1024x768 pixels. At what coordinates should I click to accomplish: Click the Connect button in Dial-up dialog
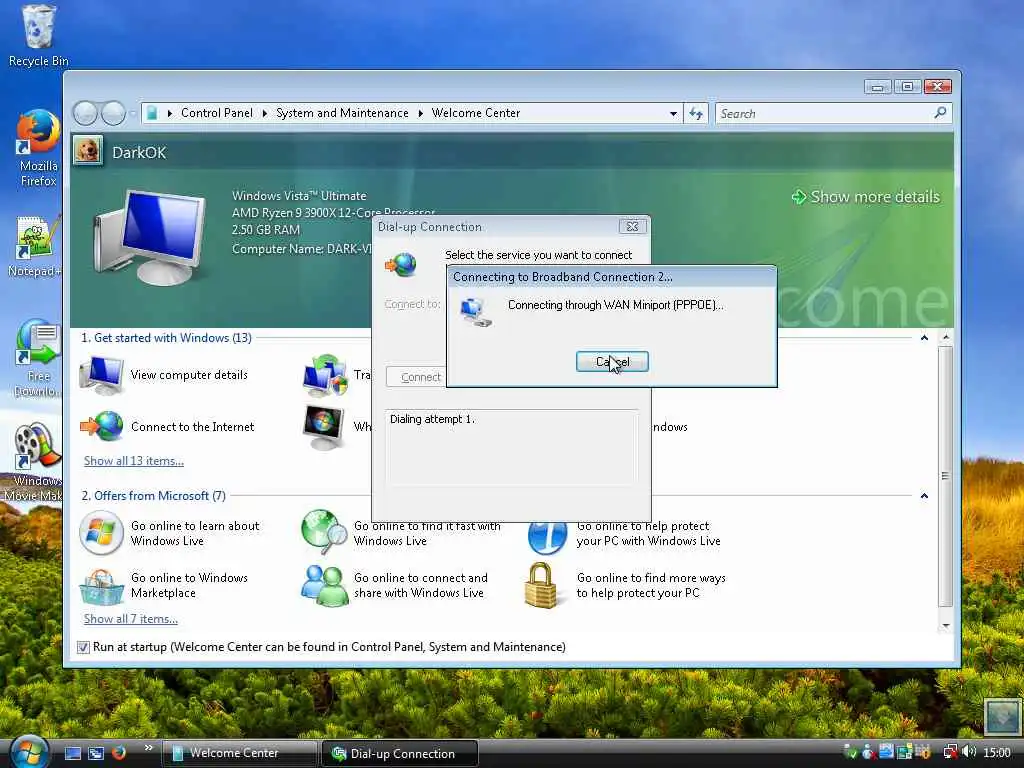(418, 377)
